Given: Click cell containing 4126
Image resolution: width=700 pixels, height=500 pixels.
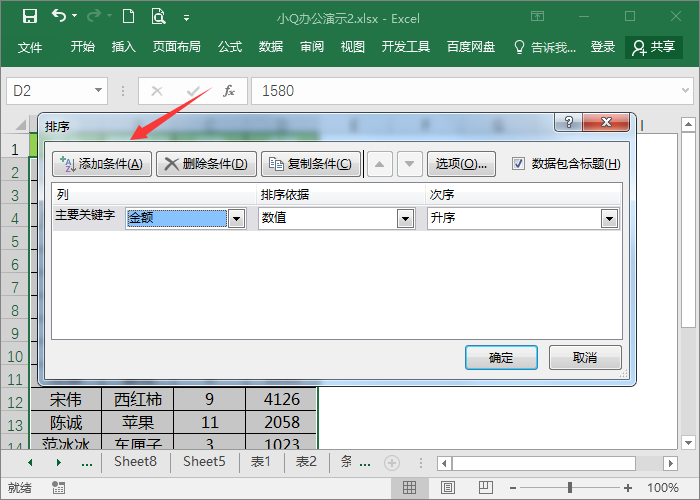Looking at the screenshot, I should pos(282,399).
